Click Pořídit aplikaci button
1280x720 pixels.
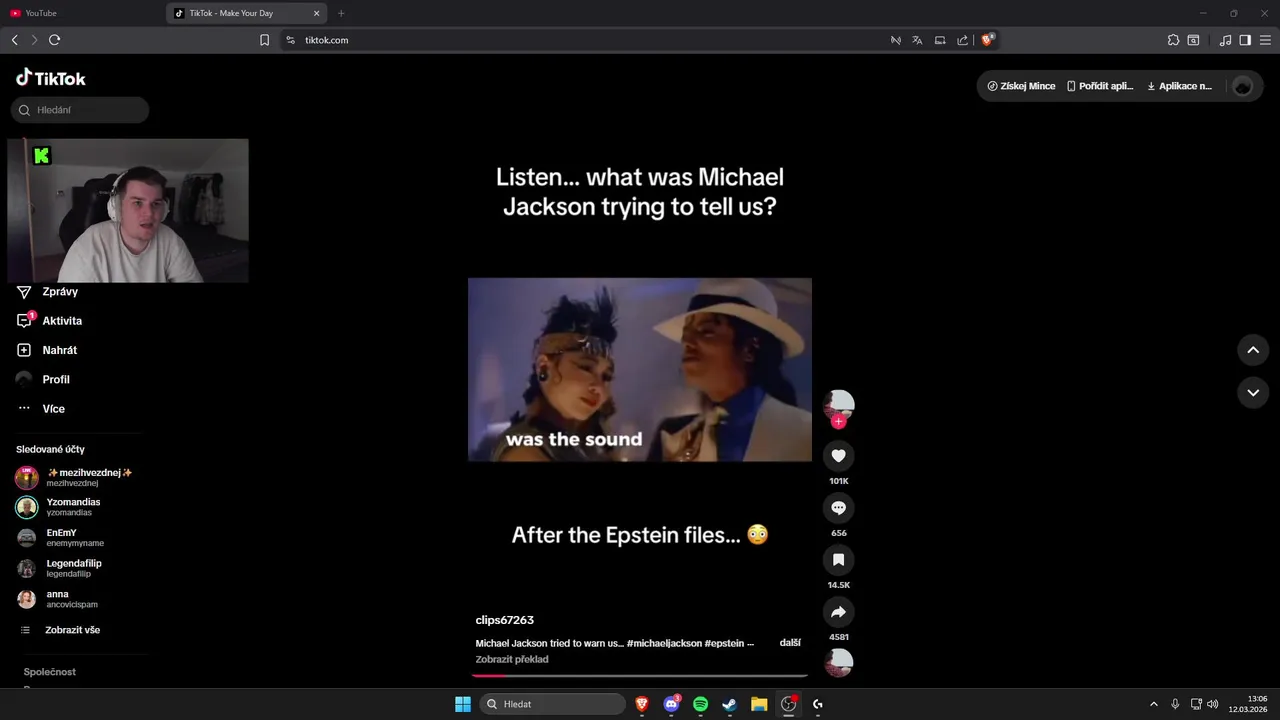tap(1100, 86)
